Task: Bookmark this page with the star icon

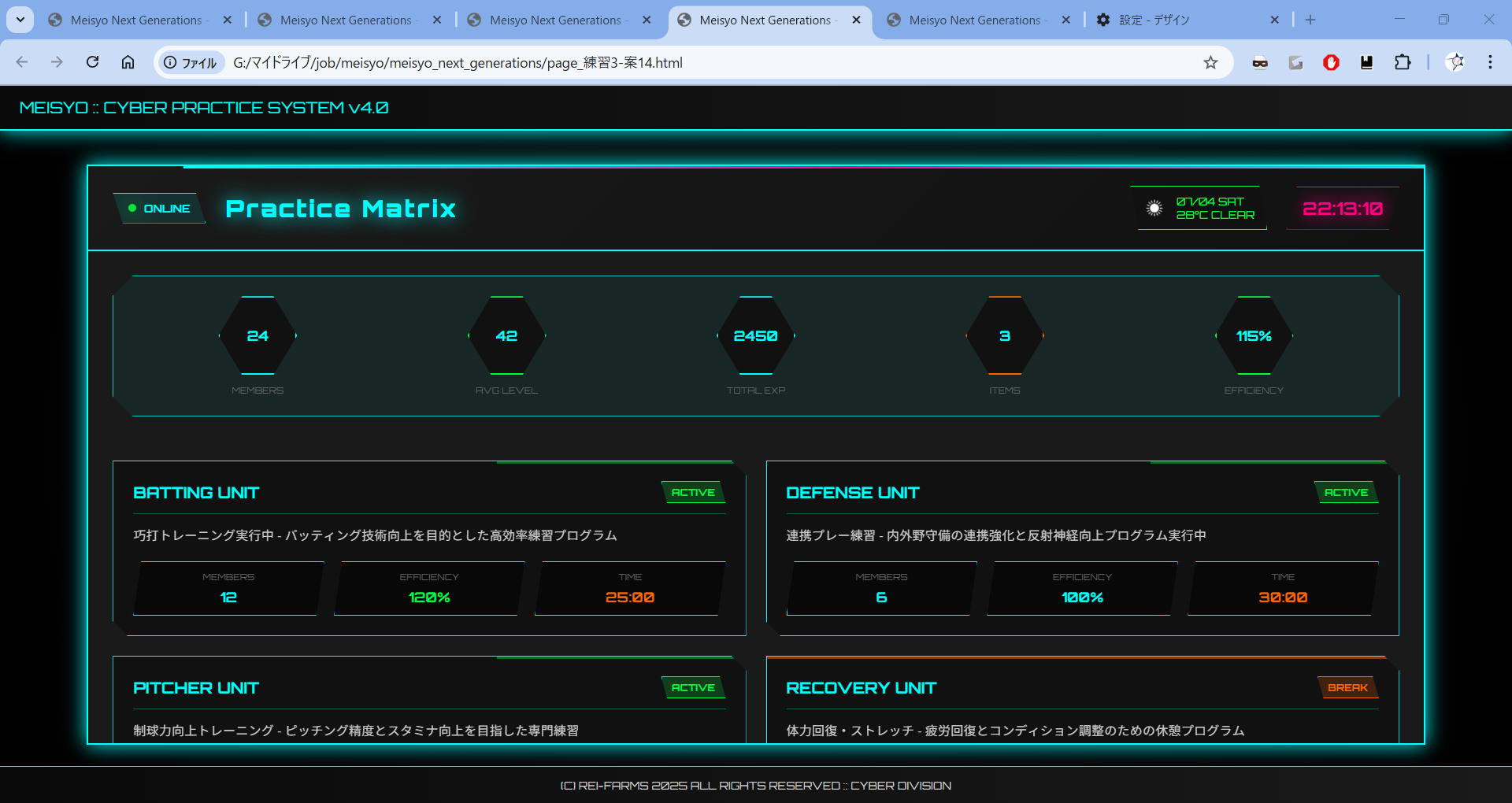Action: tap(1210, 62)
